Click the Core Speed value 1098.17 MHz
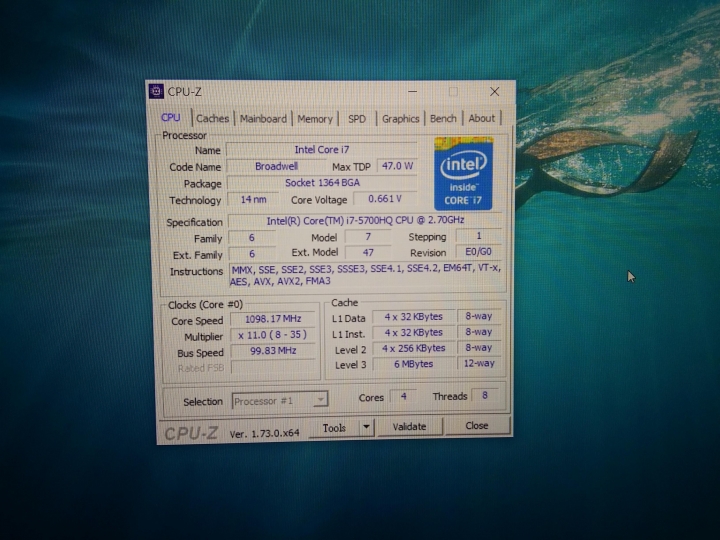720x540 pixels. tap(273, 319)
